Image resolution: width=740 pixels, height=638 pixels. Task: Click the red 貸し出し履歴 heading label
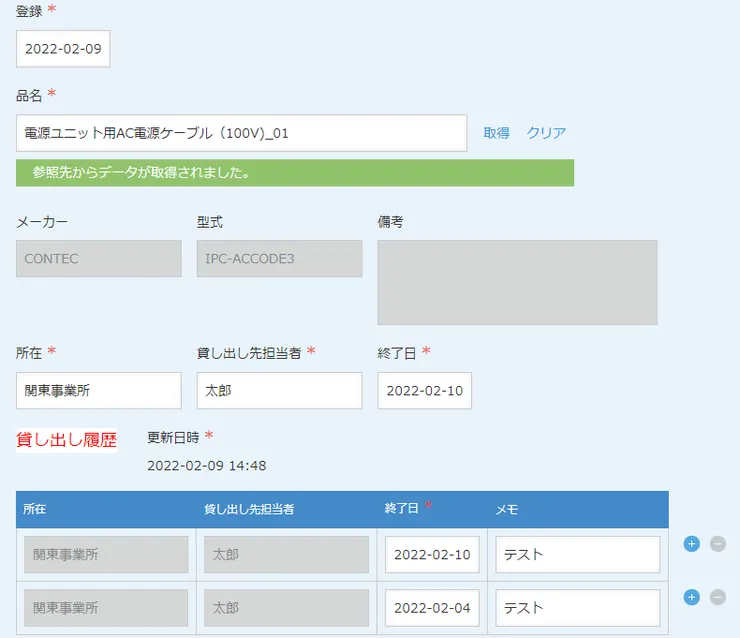(x=66, y=439)
